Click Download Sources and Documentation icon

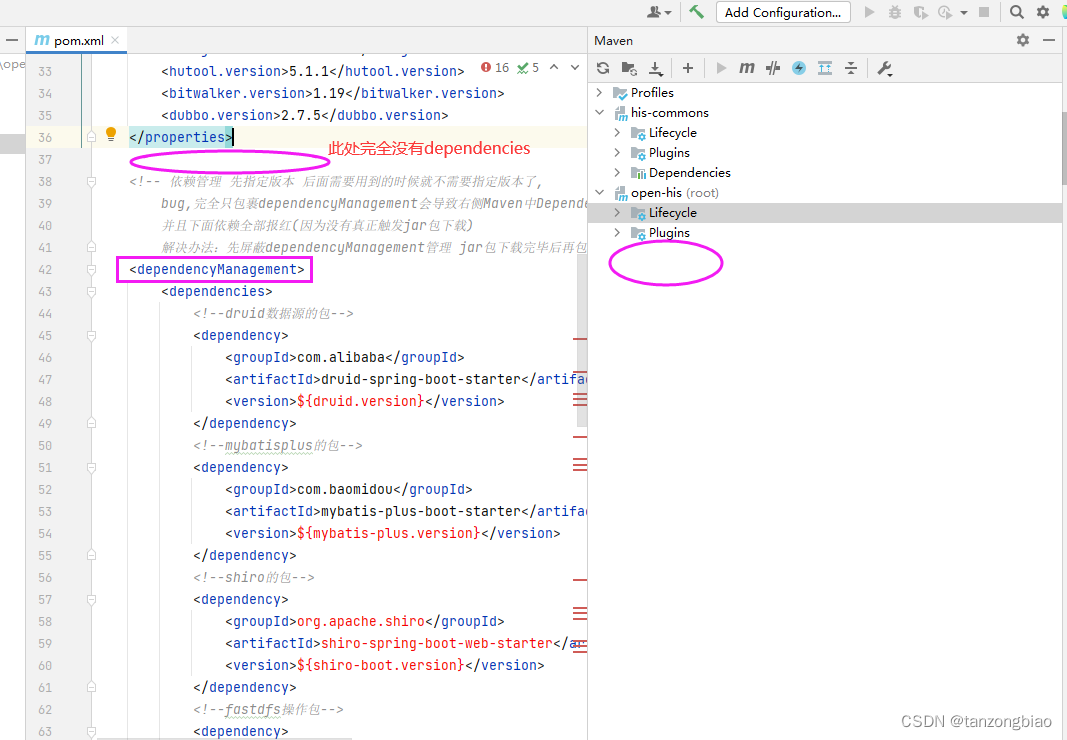655,68
